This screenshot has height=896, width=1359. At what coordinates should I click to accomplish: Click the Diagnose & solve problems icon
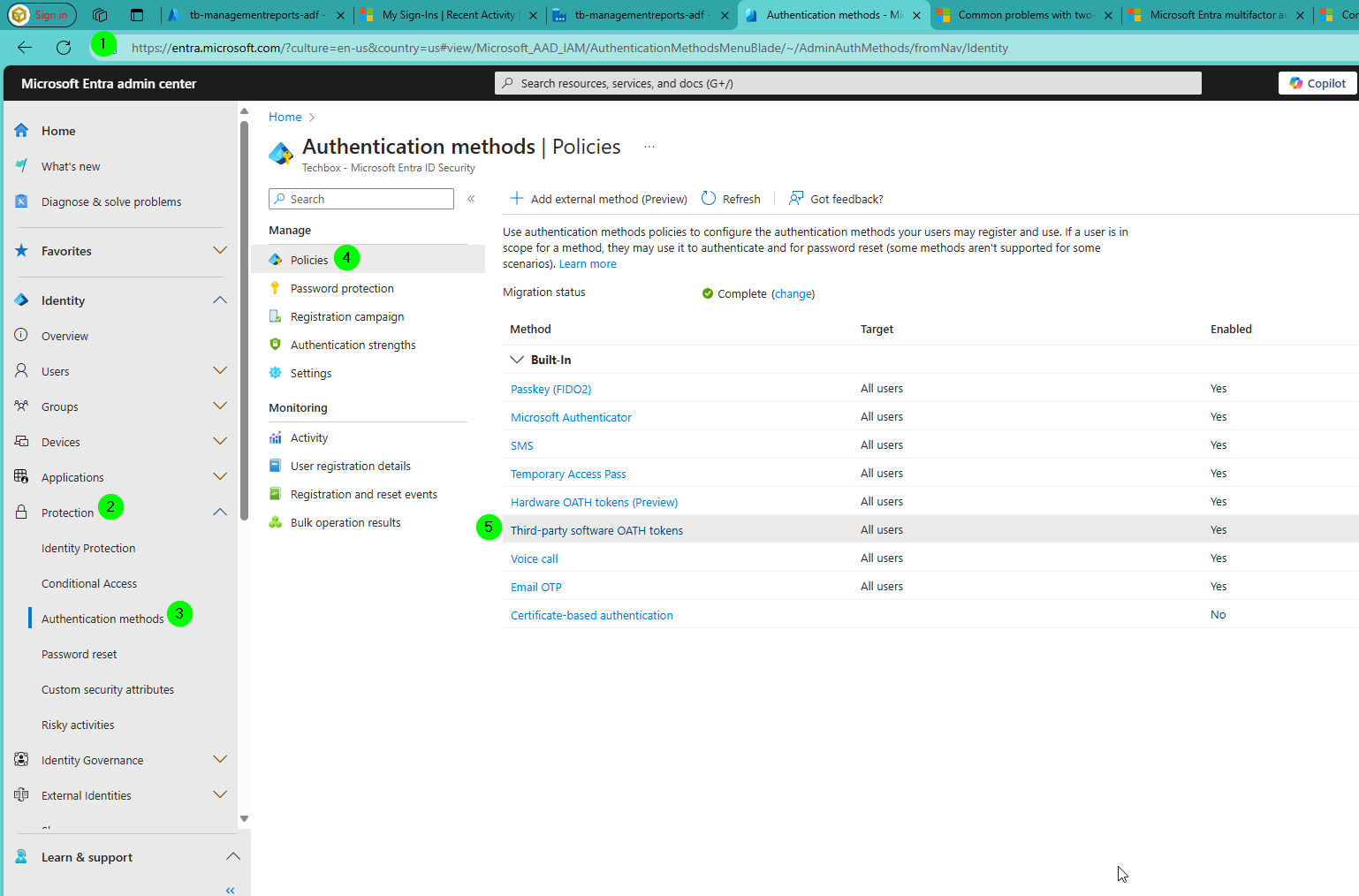point(21,201)
